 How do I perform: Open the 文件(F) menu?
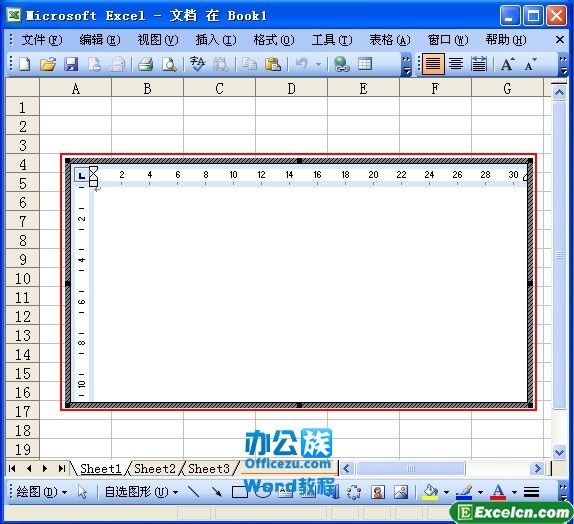(42, 40)
